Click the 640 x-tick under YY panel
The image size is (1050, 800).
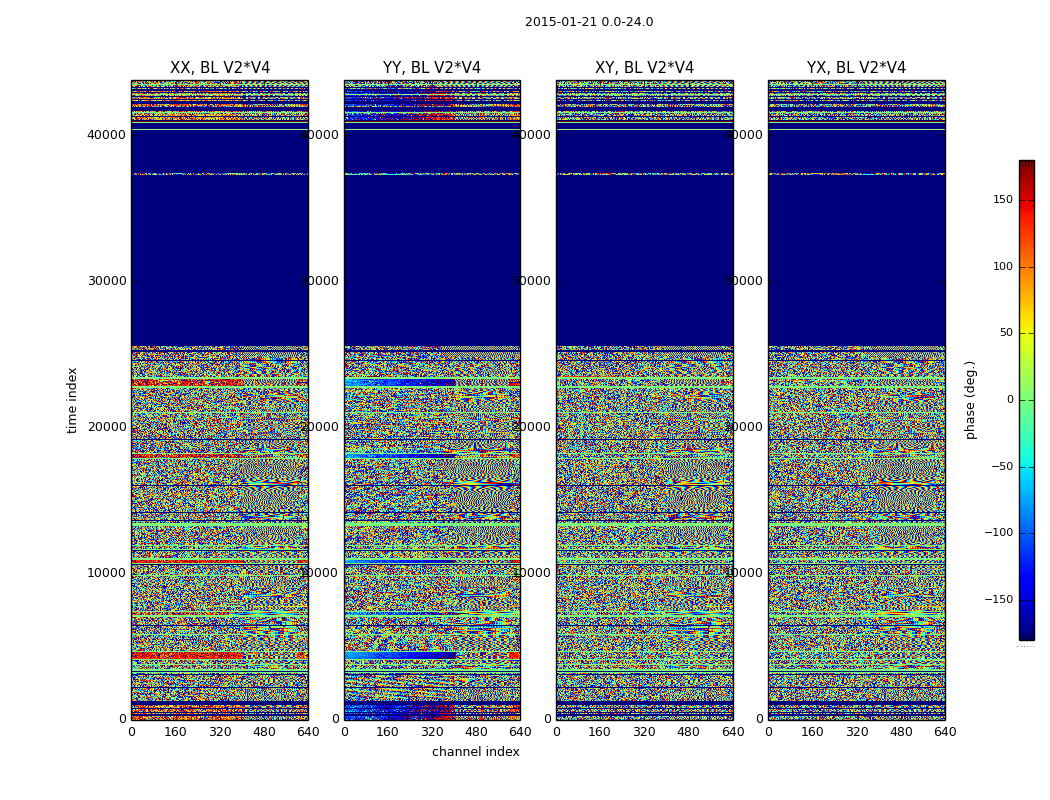click(x=520, y=732)
